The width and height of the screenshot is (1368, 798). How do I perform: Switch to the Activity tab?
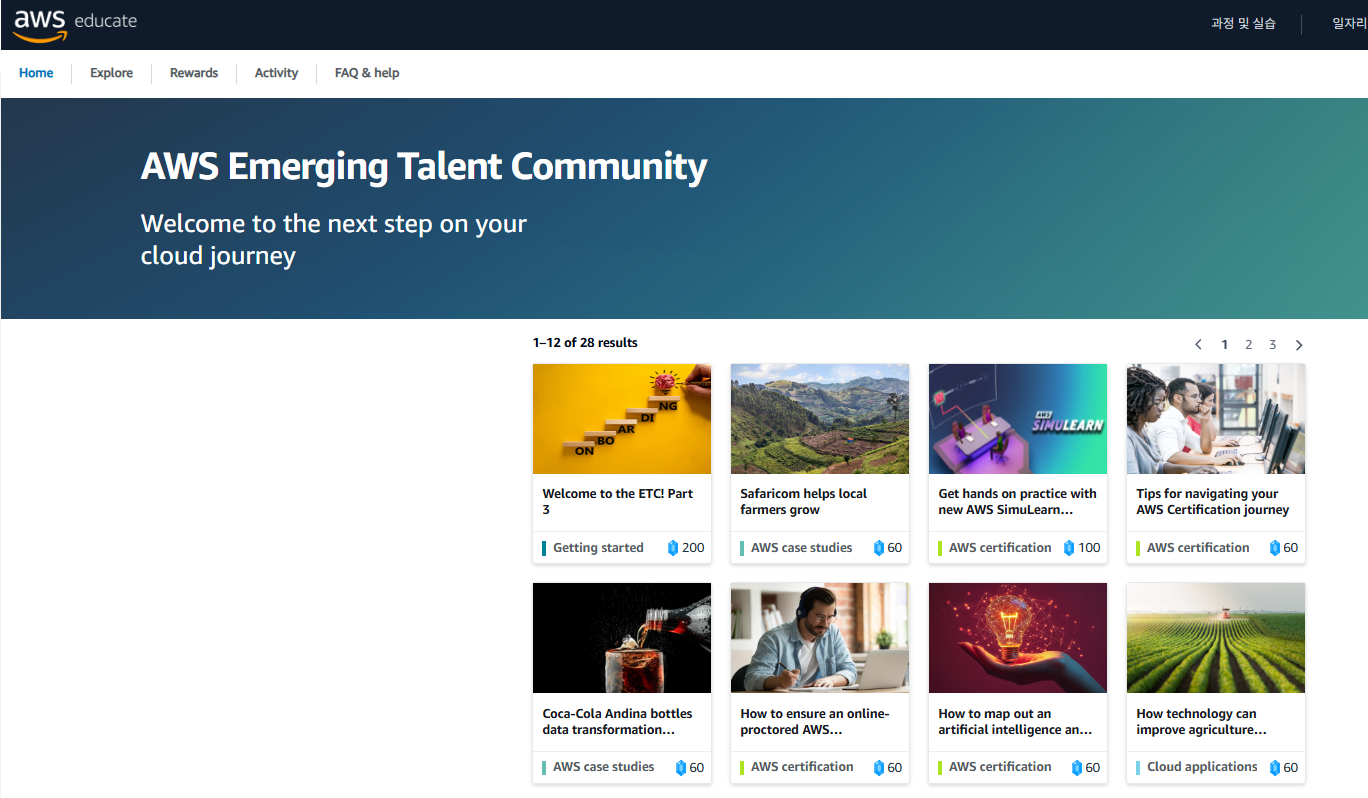click(x=276, y=73)
